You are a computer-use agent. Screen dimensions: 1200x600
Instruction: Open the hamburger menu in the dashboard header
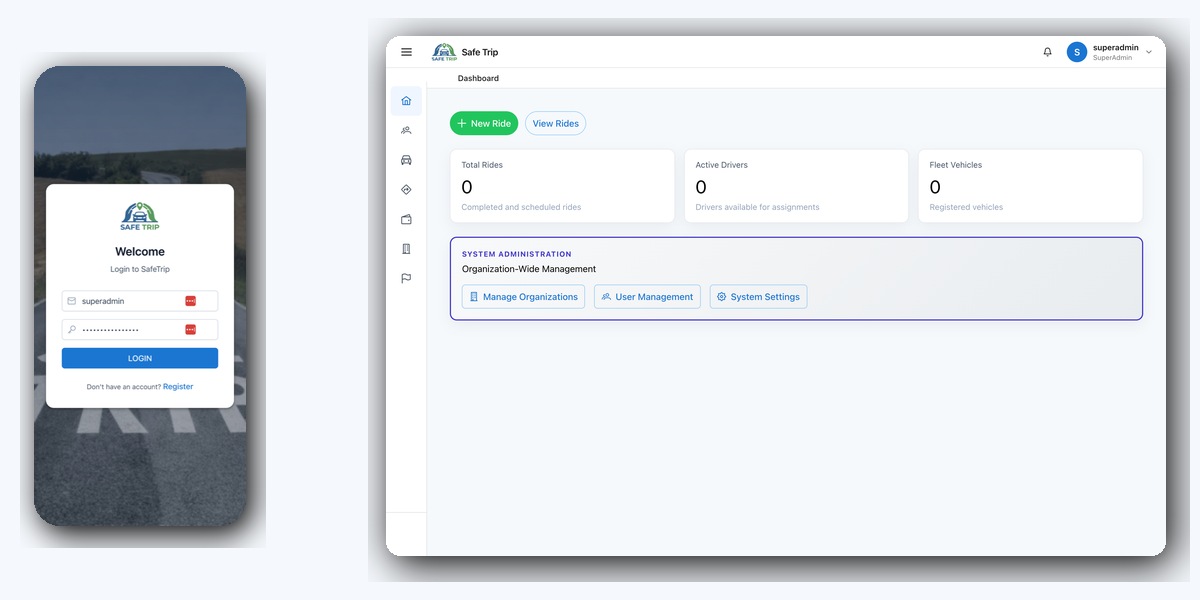tap(406, 52)
